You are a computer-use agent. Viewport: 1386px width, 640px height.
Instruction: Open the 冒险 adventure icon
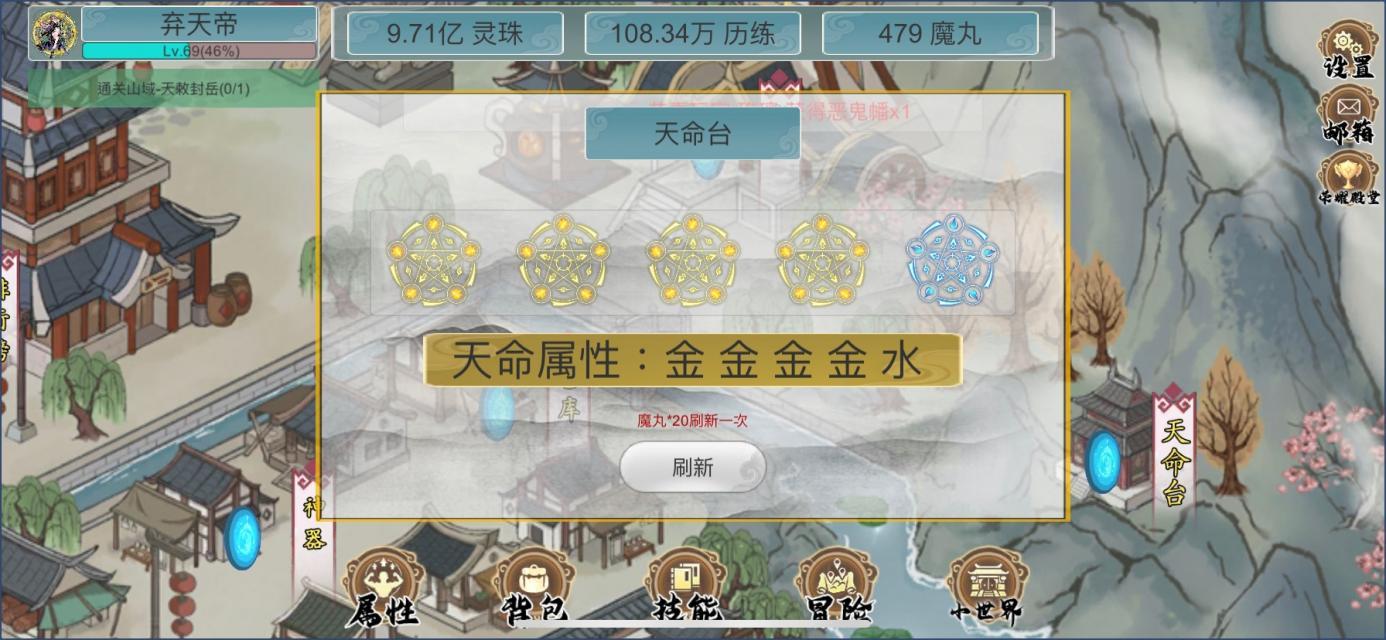(x=836, y=588)
